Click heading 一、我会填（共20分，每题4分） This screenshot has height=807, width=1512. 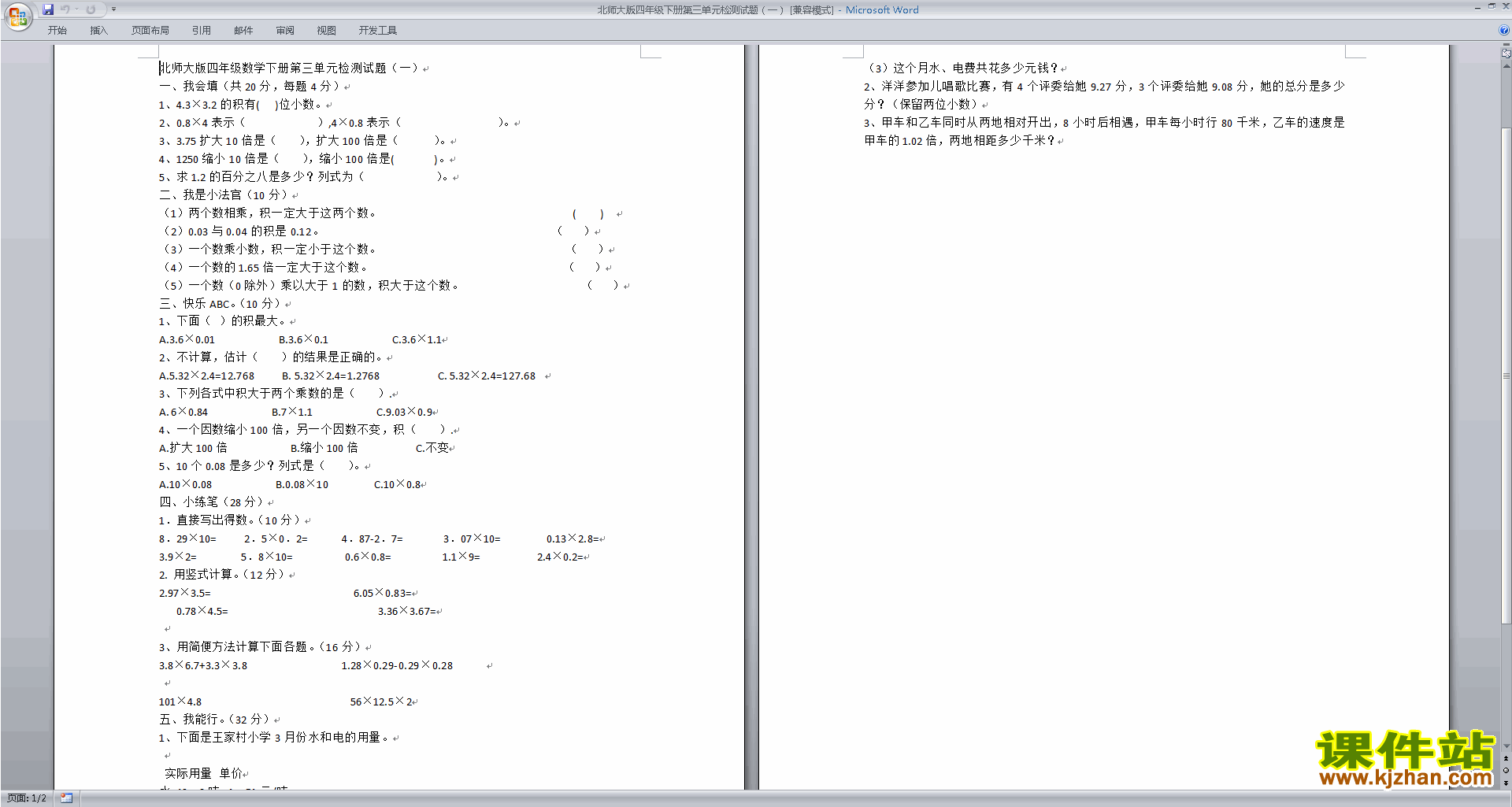(x=250, y=87)
